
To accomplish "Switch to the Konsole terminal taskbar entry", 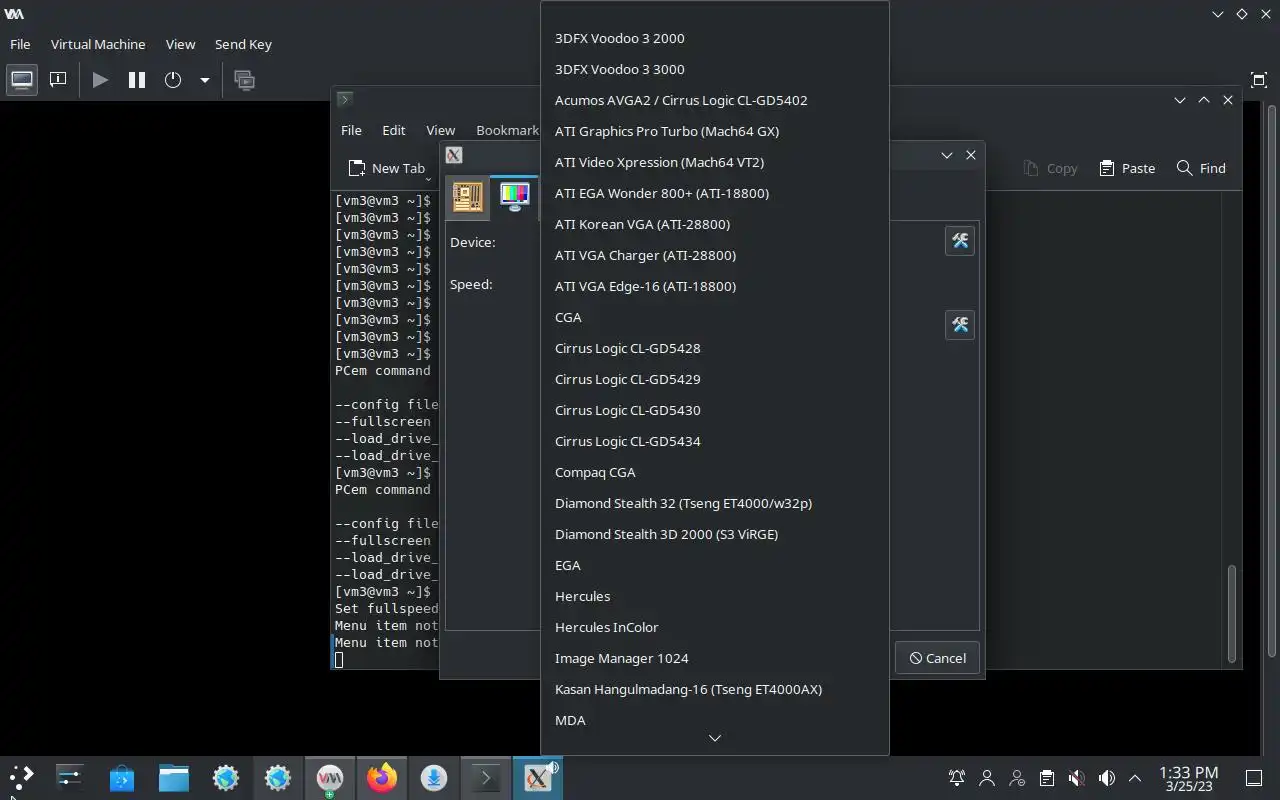I will pyautogui.click(x=486, y=778).
